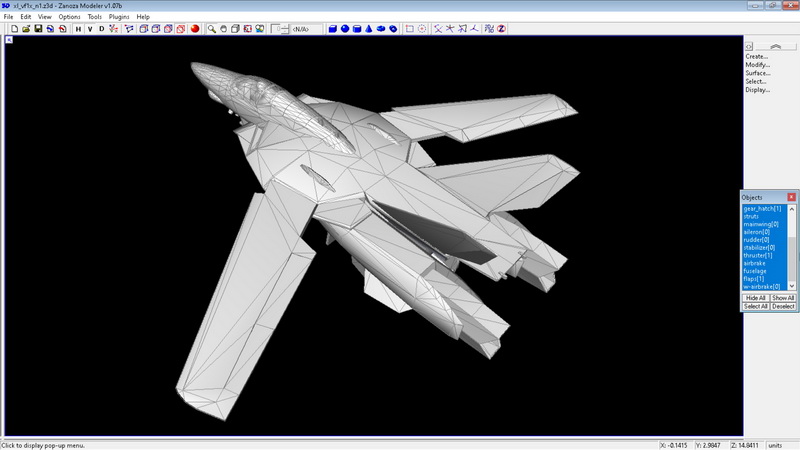The width and height of the screenshot is (800, 450).
Task: Click the red wireframe box view icon
Action: (181, 29)
